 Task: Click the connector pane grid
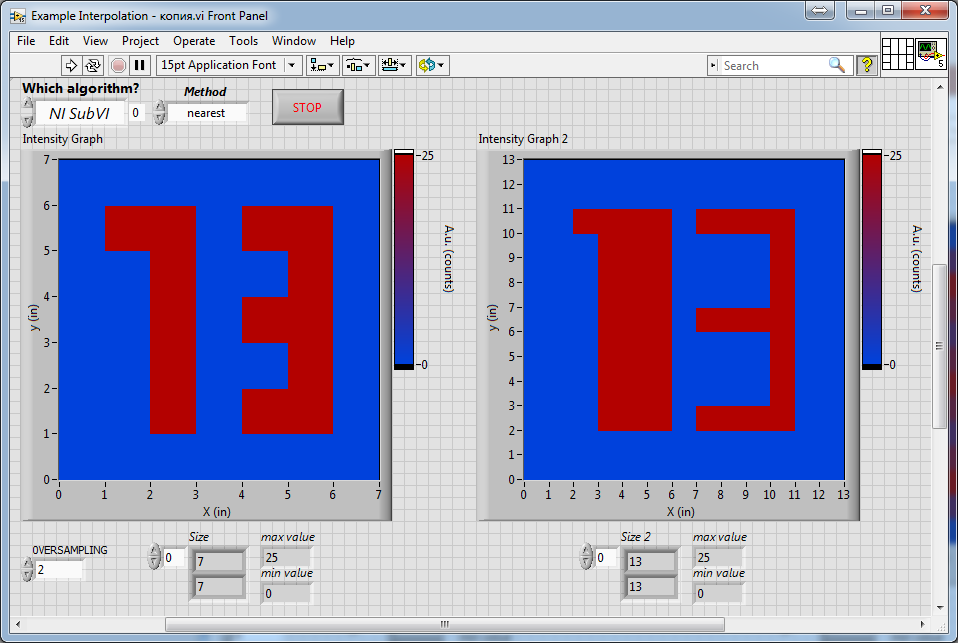[x=897, y=53]
